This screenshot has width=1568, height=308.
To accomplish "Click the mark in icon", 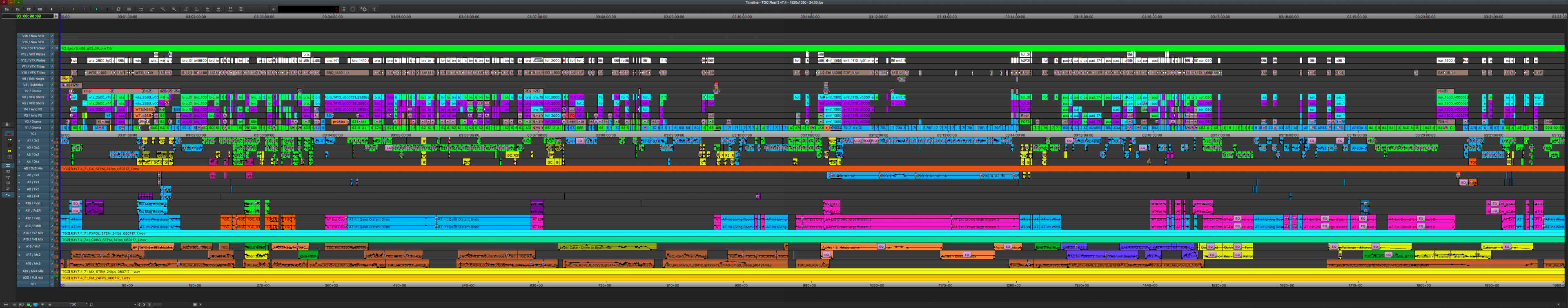I will pos(186,10).
